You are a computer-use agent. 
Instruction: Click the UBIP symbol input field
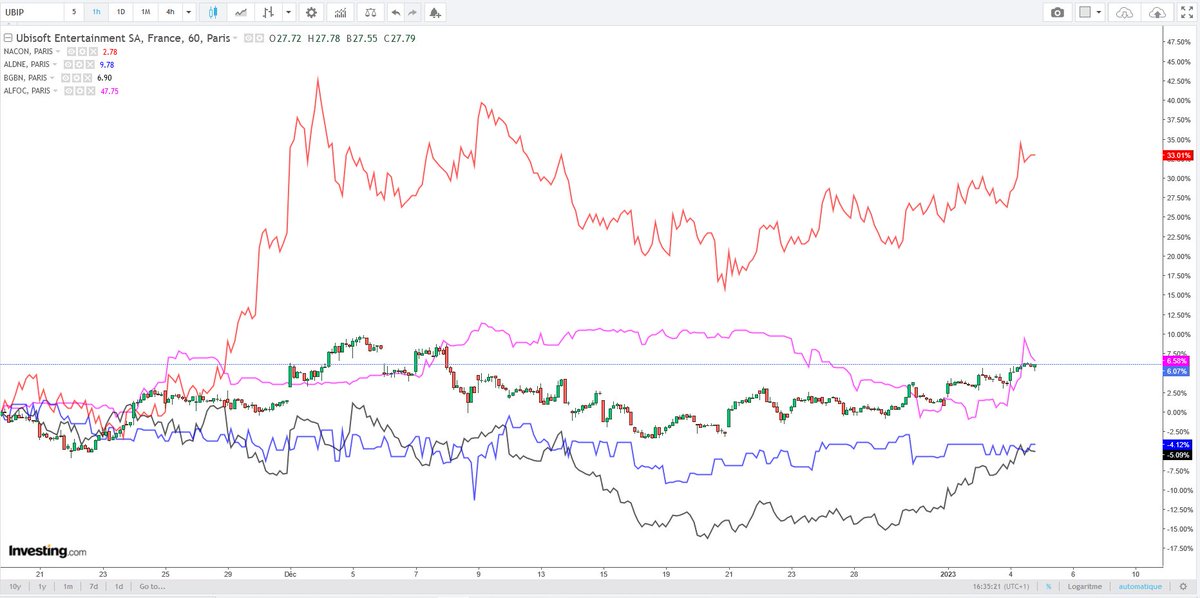pos(32,12)
